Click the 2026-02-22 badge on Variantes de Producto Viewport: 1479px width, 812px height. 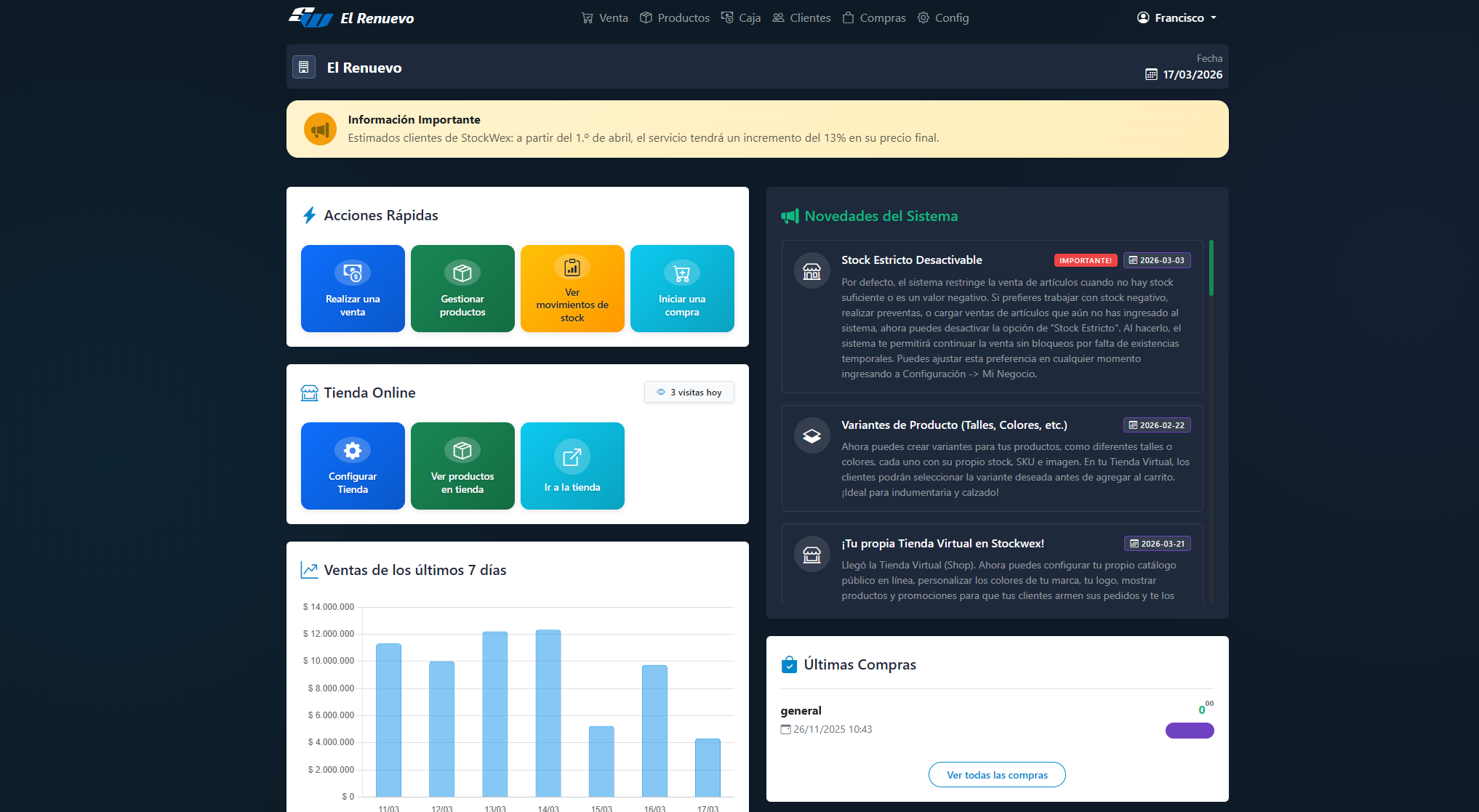point(1157,425)
